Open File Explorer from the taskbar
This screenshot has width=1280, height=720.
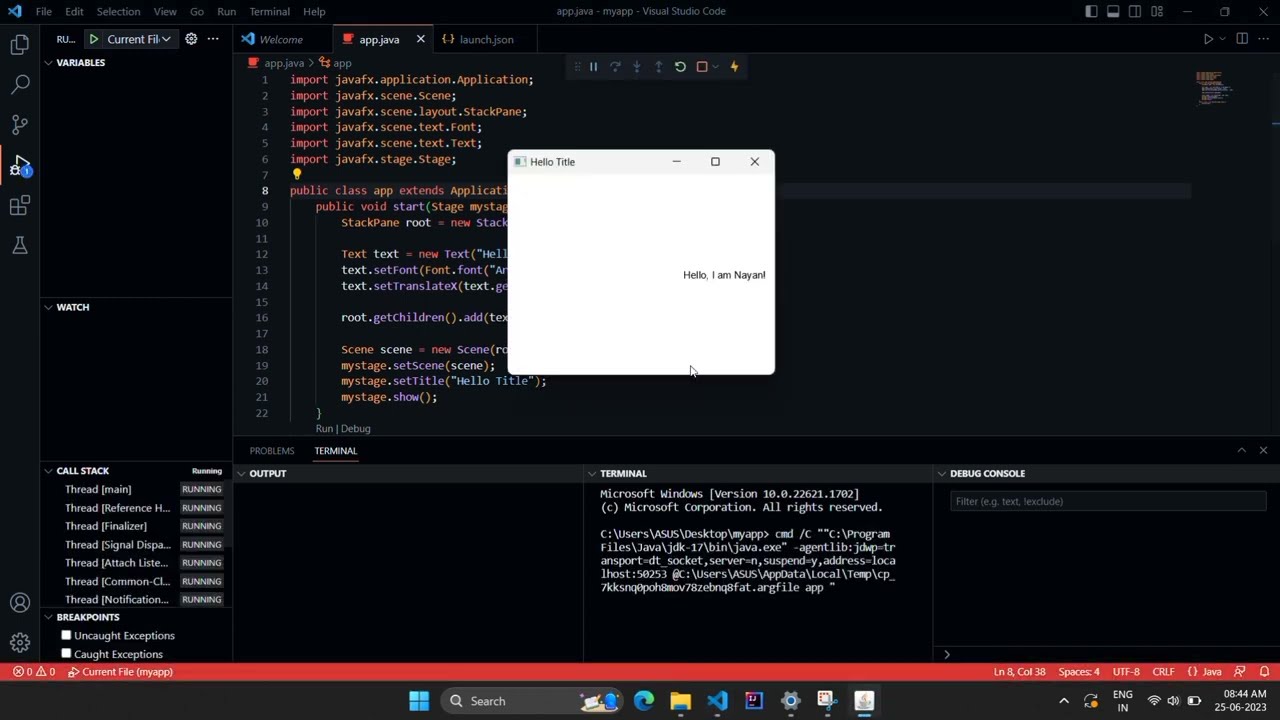(x=680, y=701)
